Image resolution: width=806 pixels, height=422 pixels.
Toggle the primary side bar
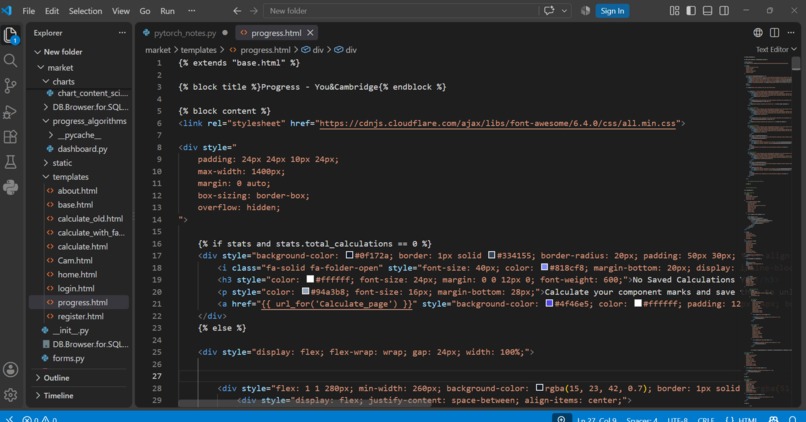click(x=691, y=11)
